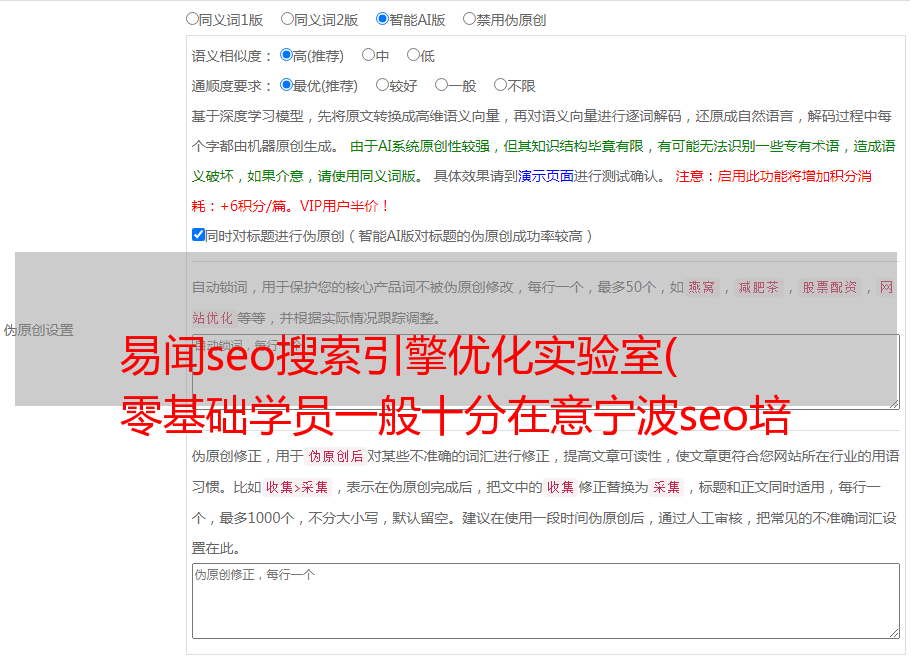Open the 演示页面 link
Viewport: 911px width, 658px height.
pyautogui.click(x=546, y=176)
